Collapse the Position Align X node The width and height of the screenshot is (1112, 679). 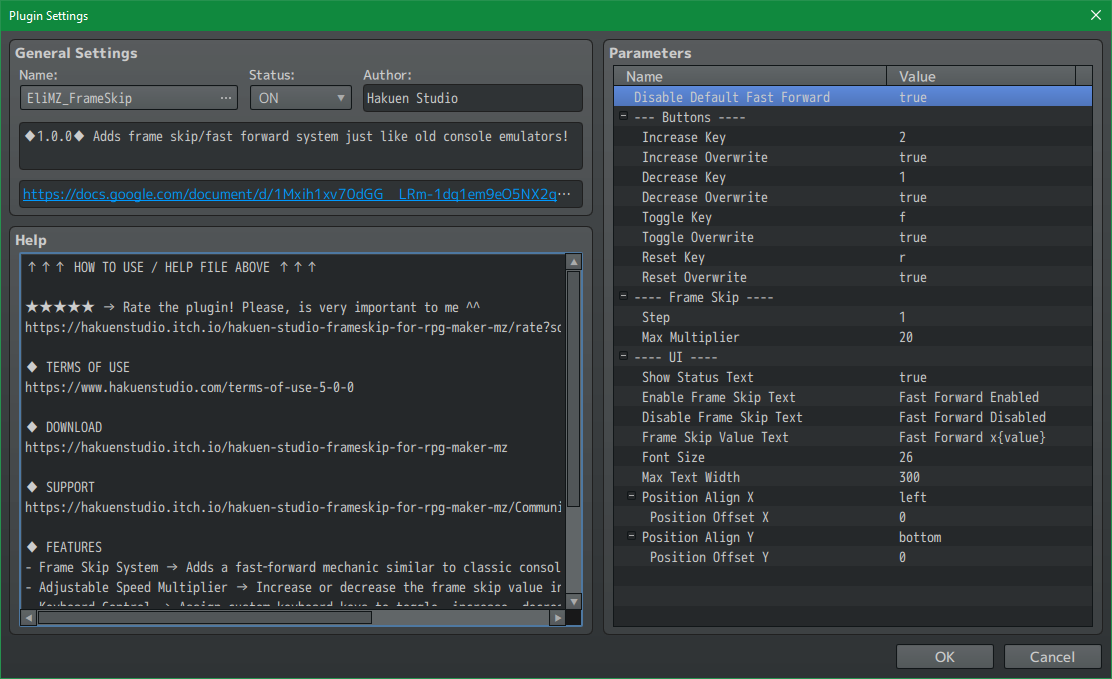click(631, 497)
